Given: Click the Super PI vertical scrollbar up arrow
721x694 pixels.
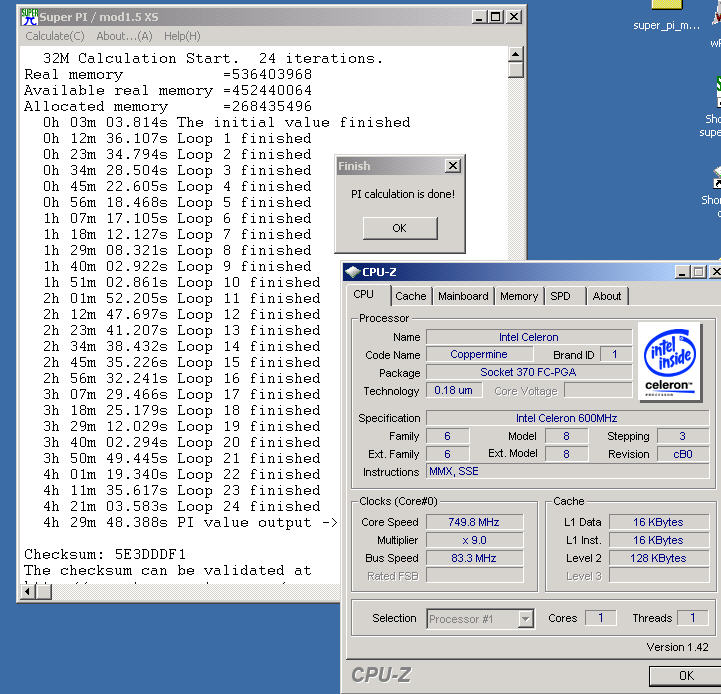Looking at the screenshot, I should (516, 54).
